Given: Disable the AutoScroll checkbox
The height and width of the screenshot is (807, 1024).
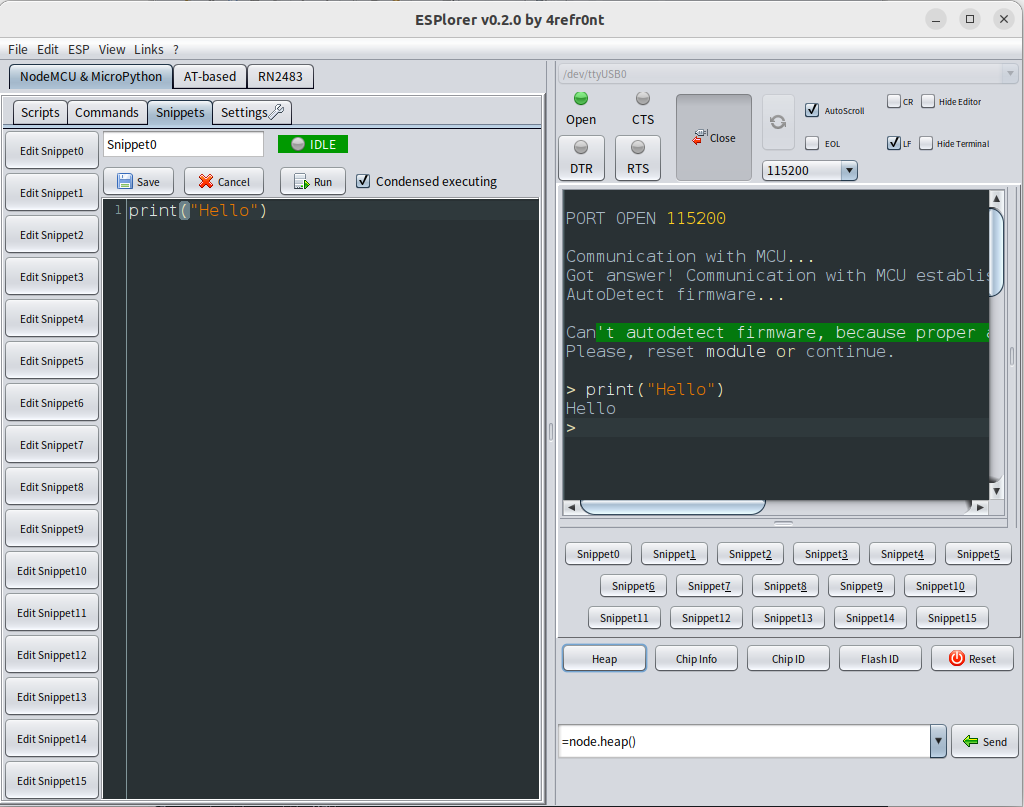Looking at the screenshot, I should [812, 110].
